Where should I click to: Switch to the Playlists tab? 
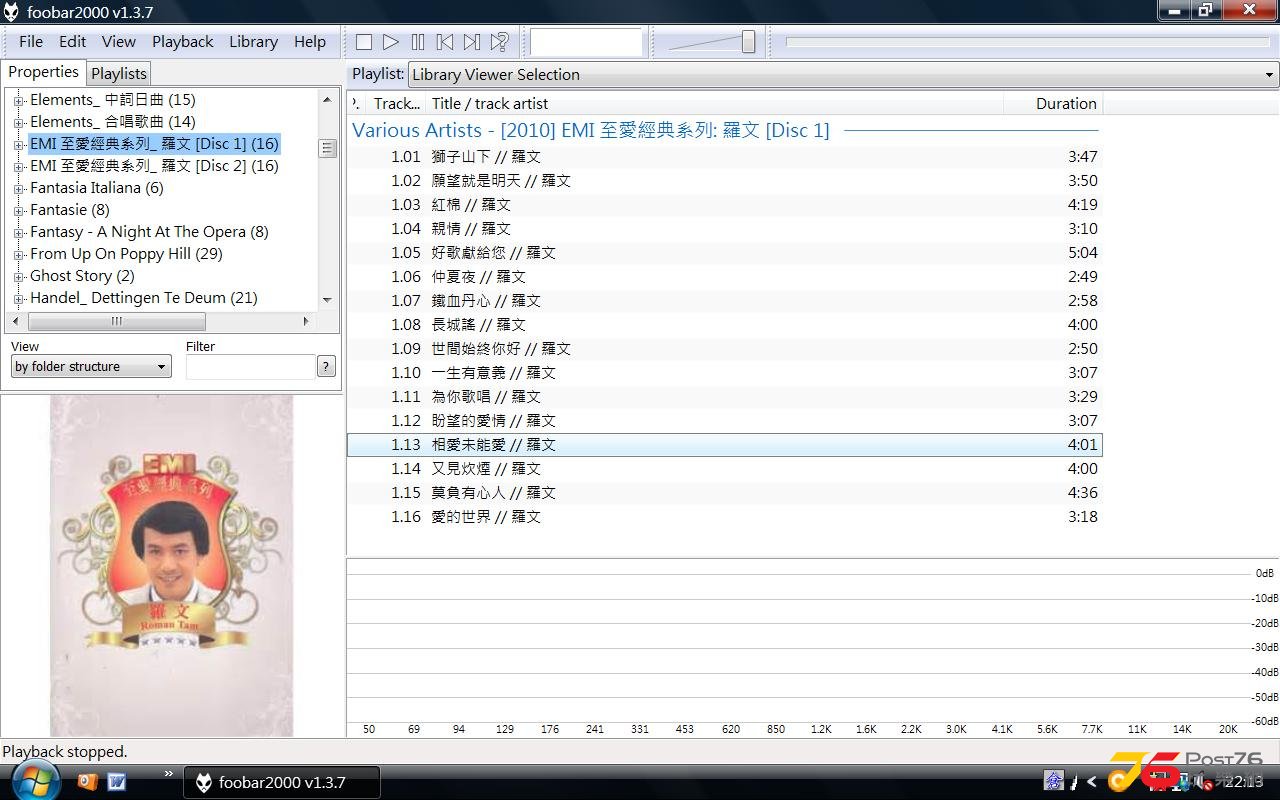click(x=119, y=73)
